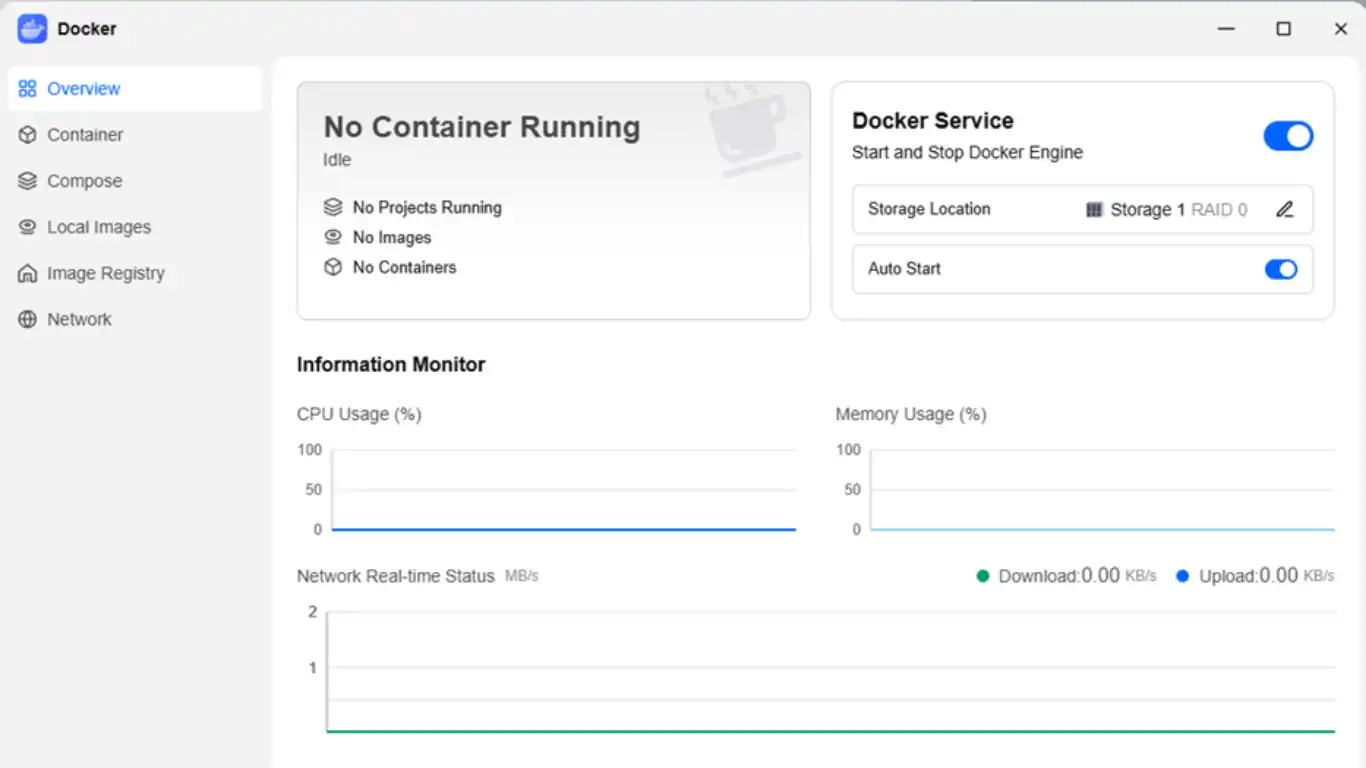
Task: Click the edit pencil for Storage Location
Action: coord(1285,209)
